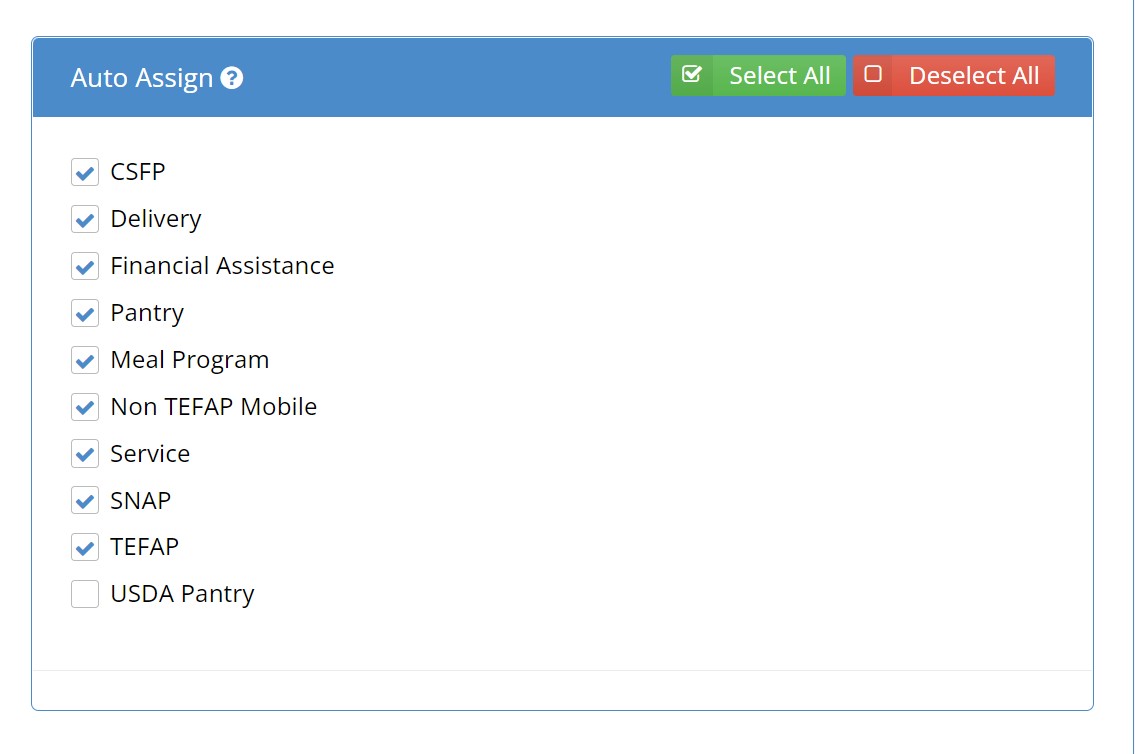Screen dimensions: 1135x754
Task: Open the Auto Assign help tooltip icon
Action: 232,78
